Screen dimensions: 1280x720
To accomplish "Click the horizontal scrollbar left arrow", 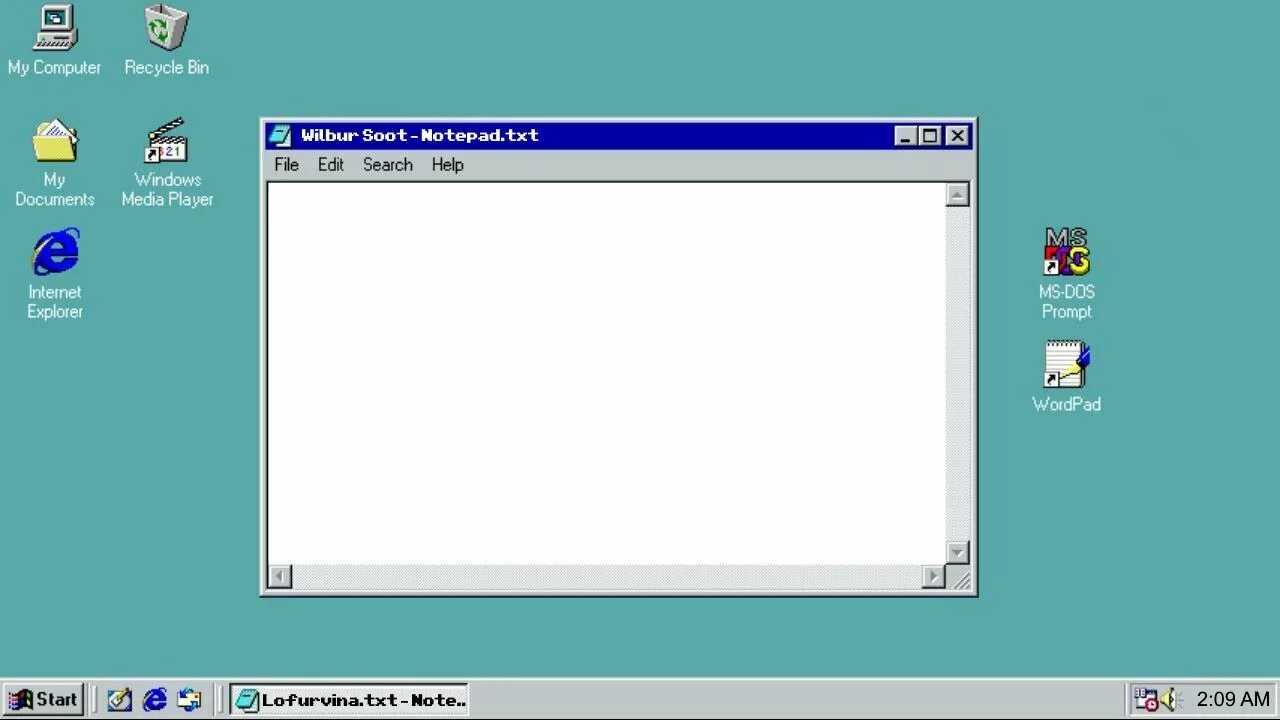I will 280,577.
